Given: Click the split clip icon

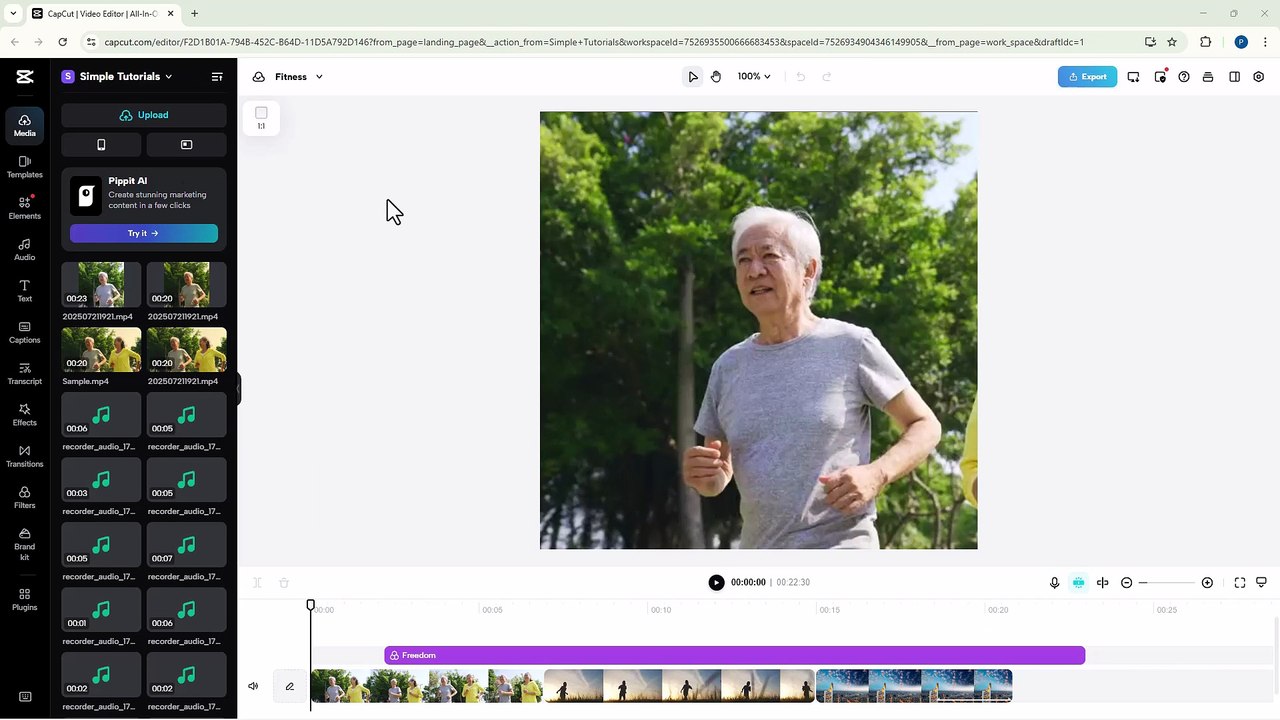Looking at the screenshot, I should (x=257, y=582).
